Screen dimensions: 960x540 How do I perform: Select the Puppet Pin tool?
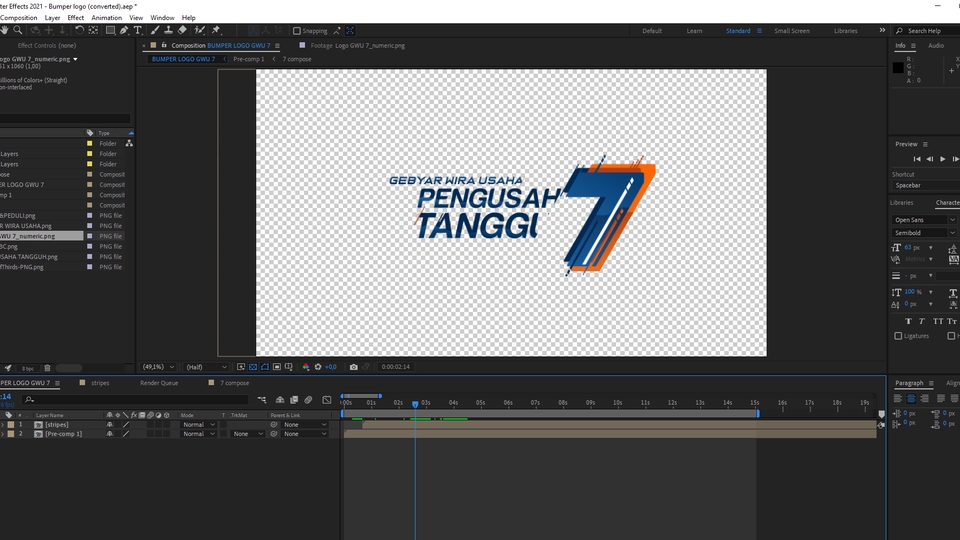216,30
